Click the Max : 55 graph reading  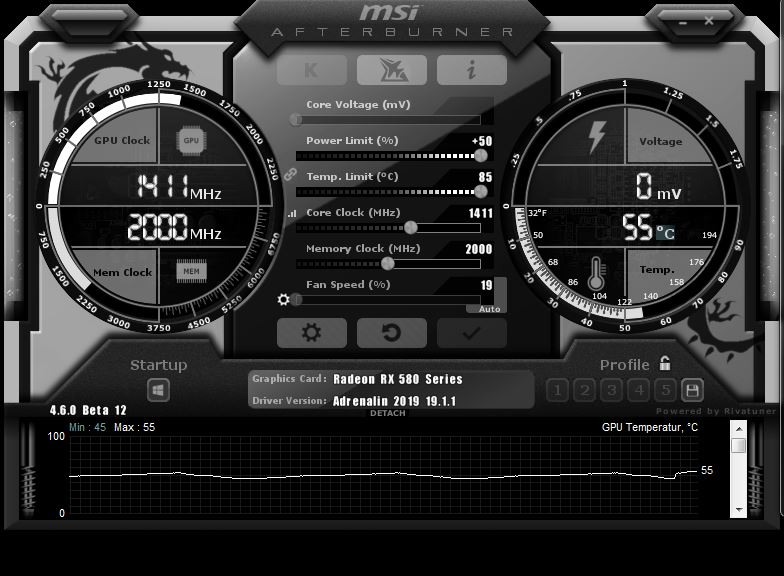[x=134, y=428]
